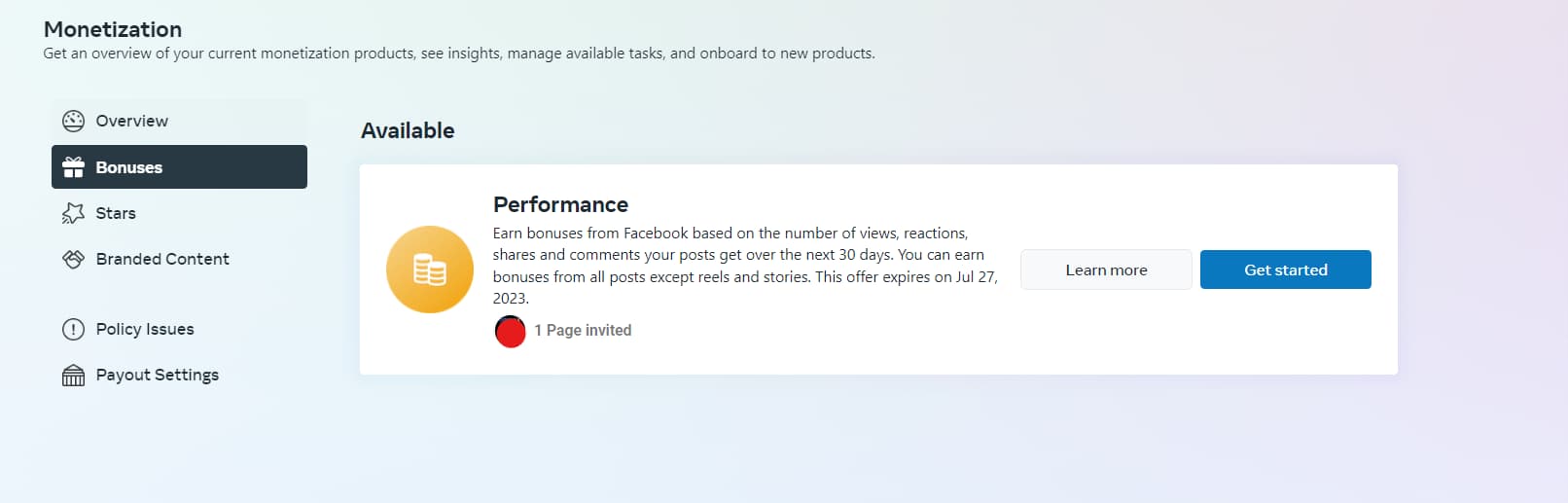Image resolution: width=1568 pixels, height=503 pixels.
Task: Open the Overview section
Action: [179, 121]
